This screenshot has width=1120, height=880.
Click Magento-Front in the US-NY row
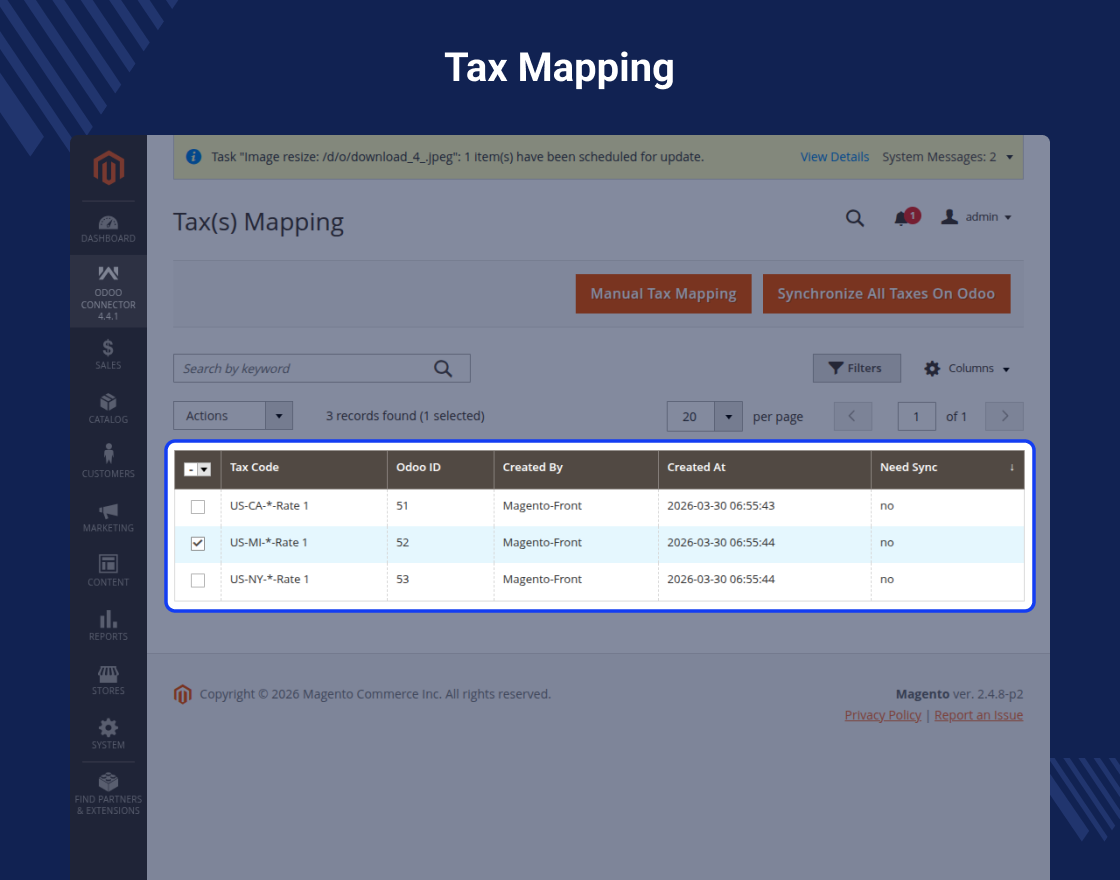click(x=542, y=579)
